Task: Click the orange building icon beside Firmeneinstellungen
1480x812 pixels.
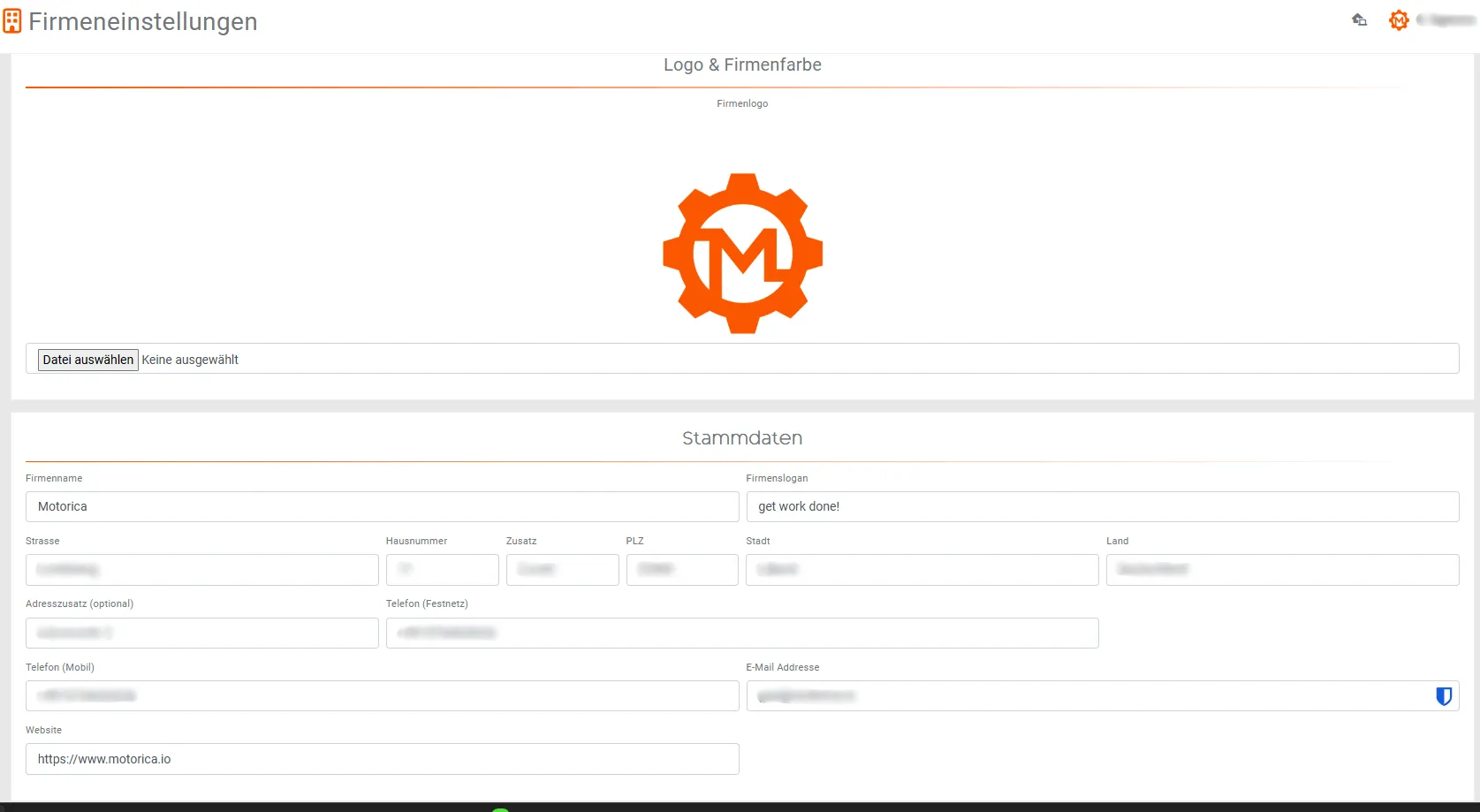Action: coord(12,21)
